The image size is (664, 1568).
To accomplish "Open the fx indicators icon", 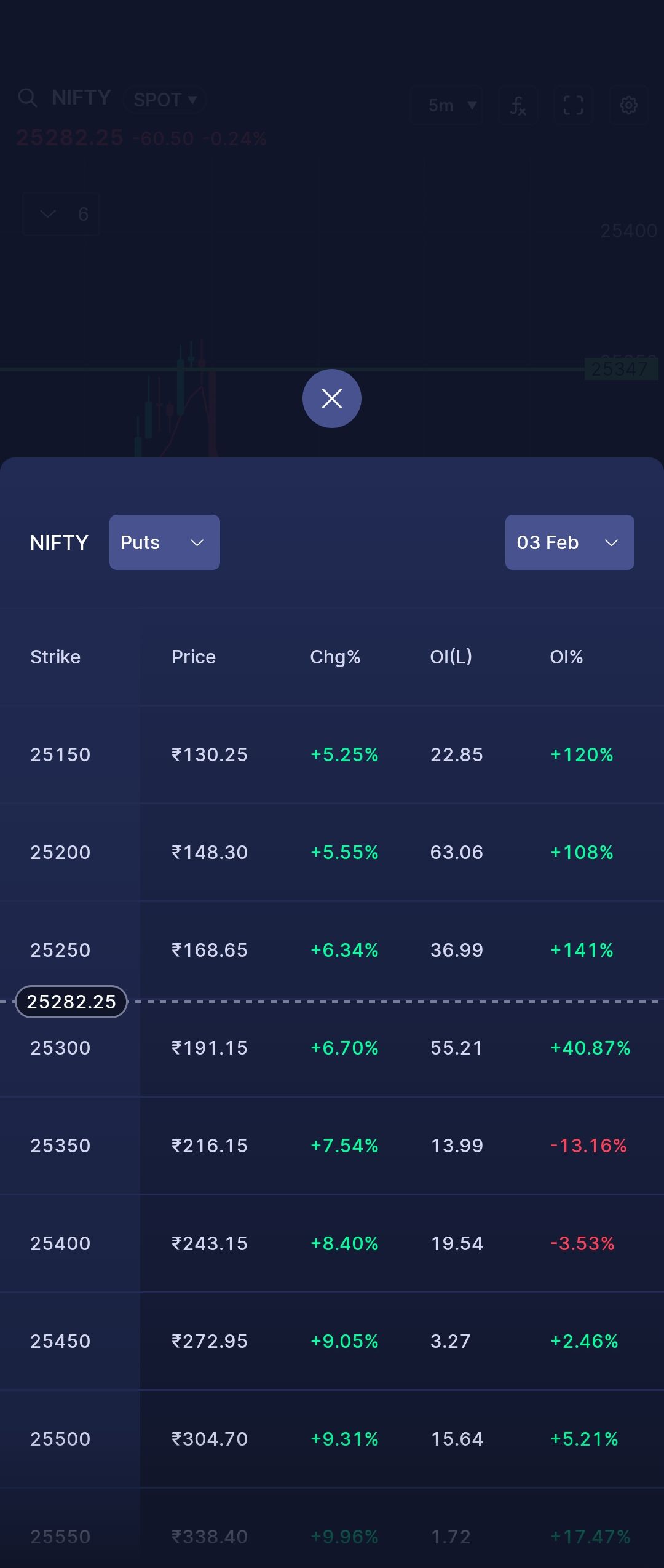I will [518, 105].
